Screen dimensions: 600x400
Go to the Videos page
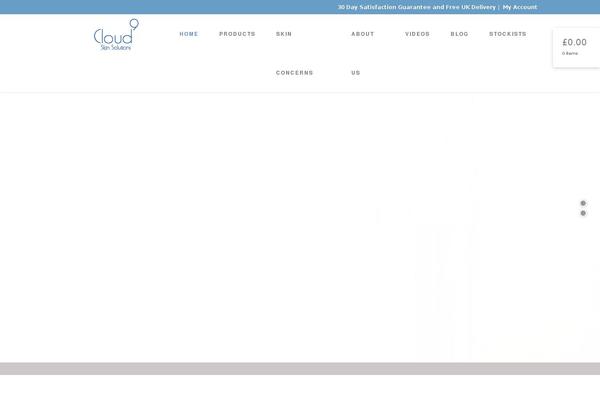point(417,34)
